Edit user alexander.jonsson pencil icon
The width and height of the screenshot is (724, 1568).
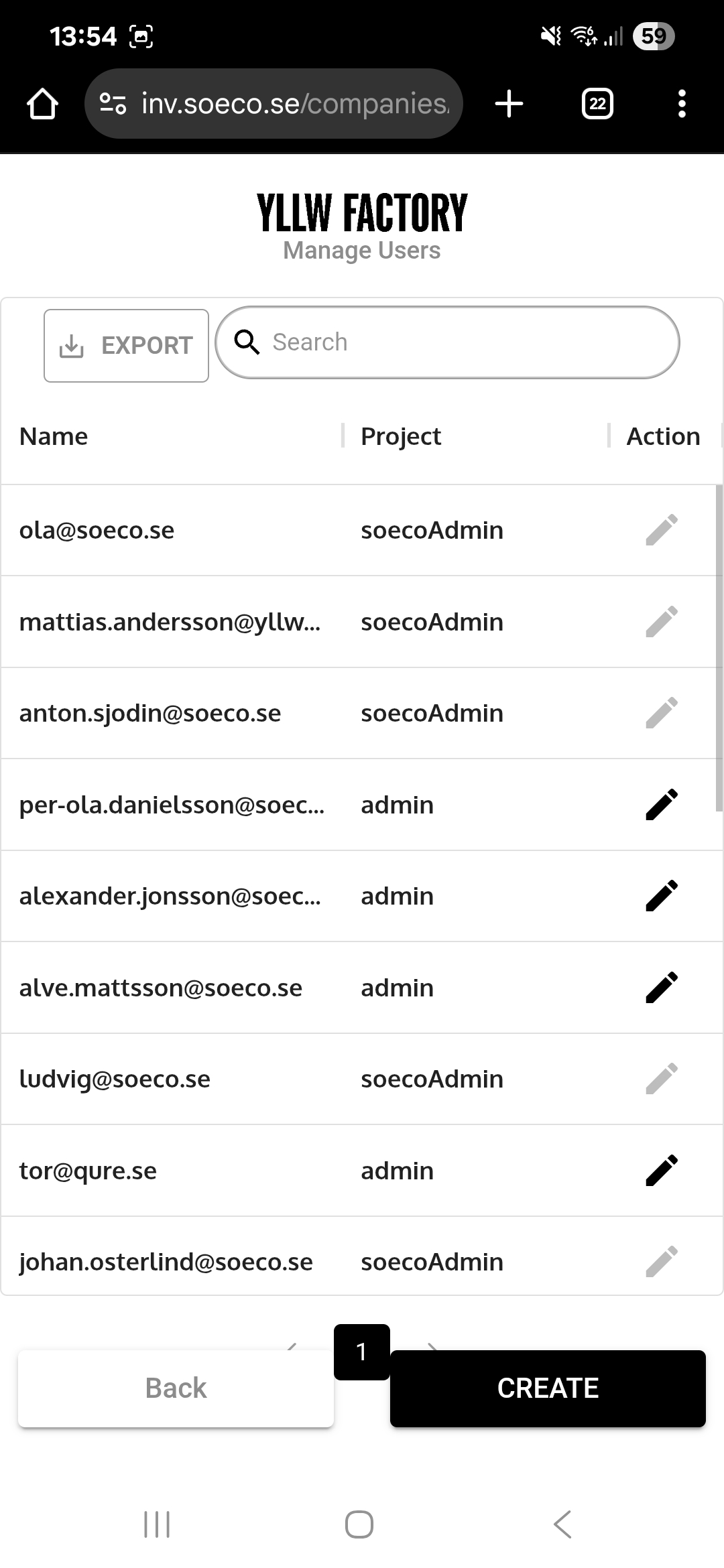[x=662, y=896]
